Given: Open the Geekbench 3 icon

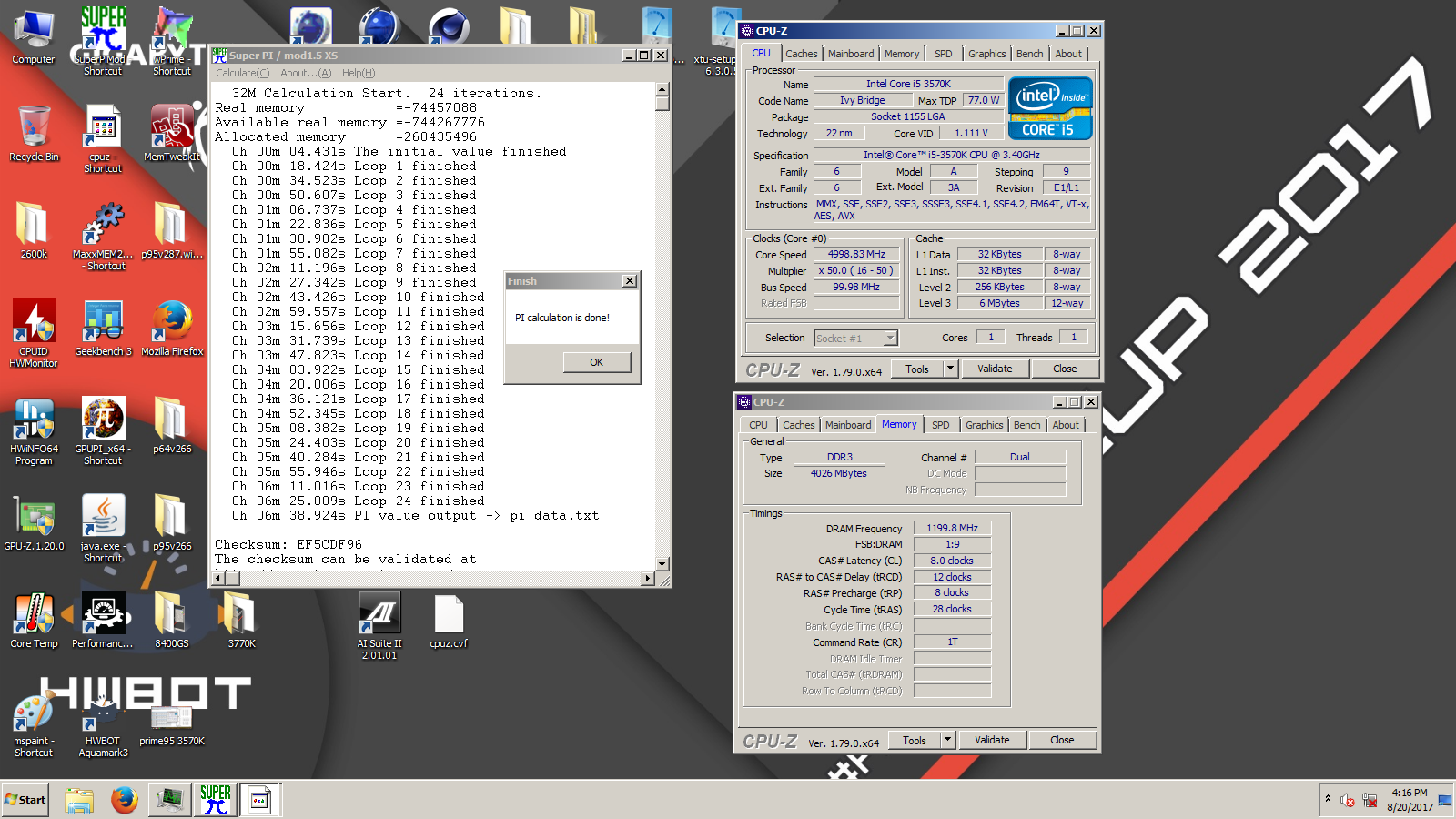Looking at the screenshot, I should [103, 328].
